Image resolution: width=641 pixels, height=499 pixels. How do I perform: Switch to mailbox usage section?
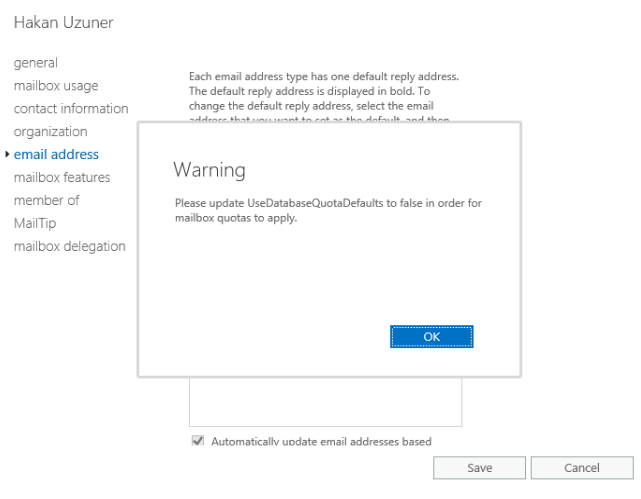56,86
